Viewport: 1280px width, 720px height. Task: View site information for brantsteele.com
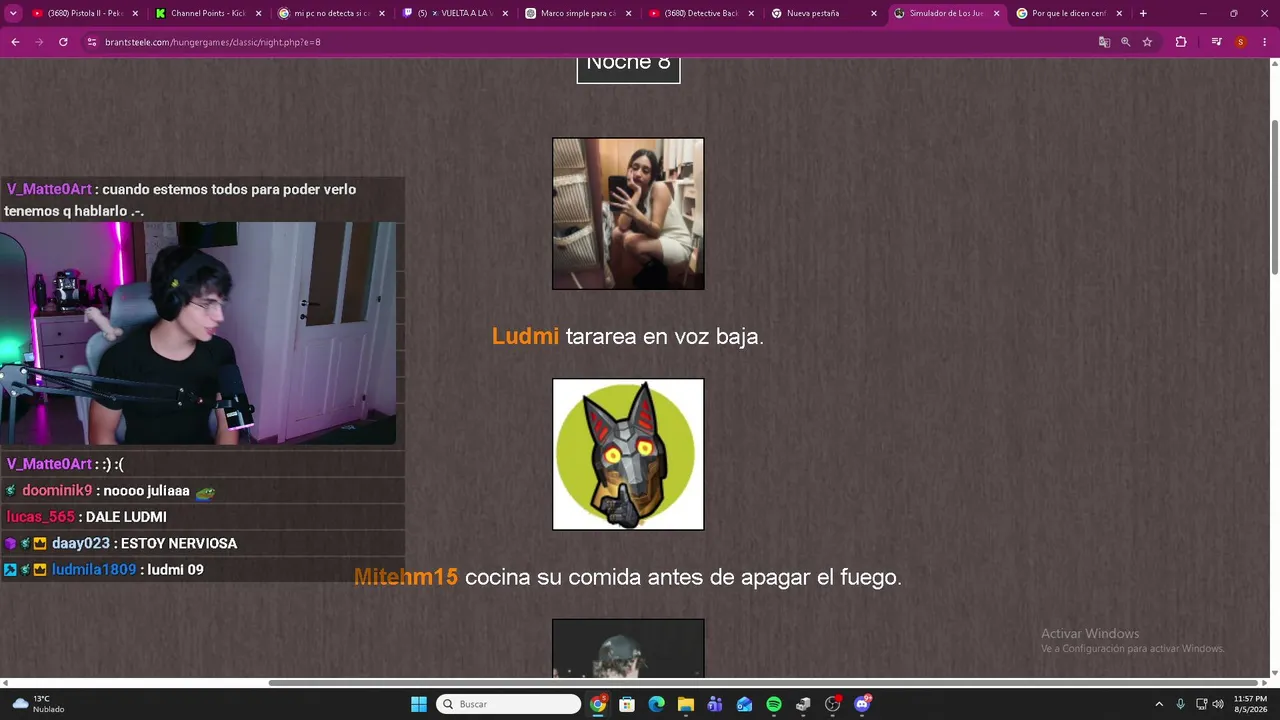92,42
